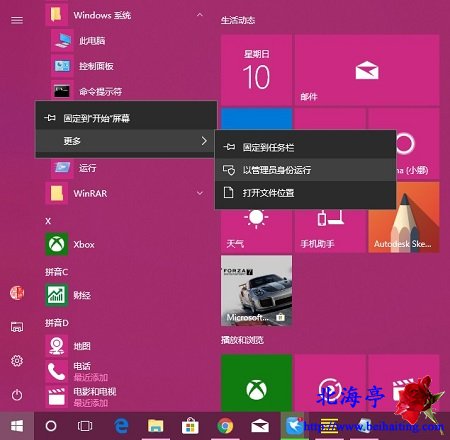The image size is (450, 440).
Task: Click the 生活动态 group title
Action: [238, 20]
